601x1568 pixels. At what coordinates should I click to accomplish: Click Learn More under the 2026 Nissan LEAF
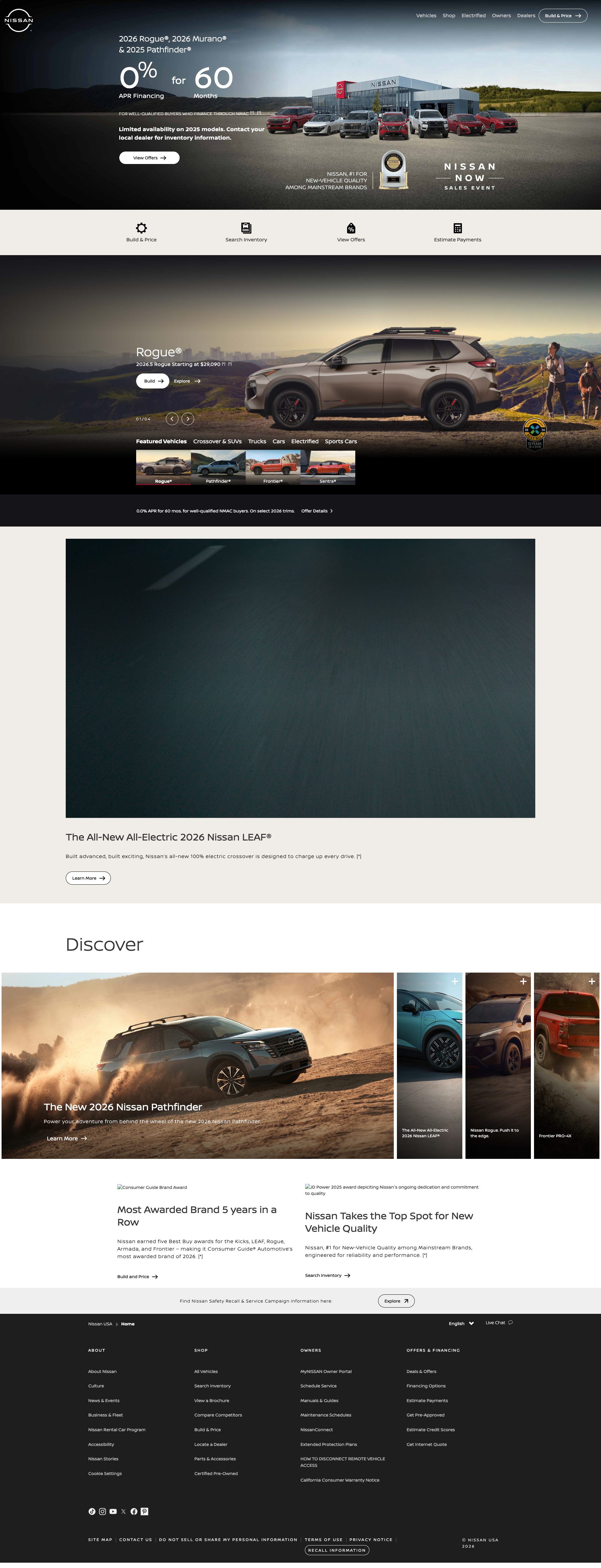[x=88, y=878]
